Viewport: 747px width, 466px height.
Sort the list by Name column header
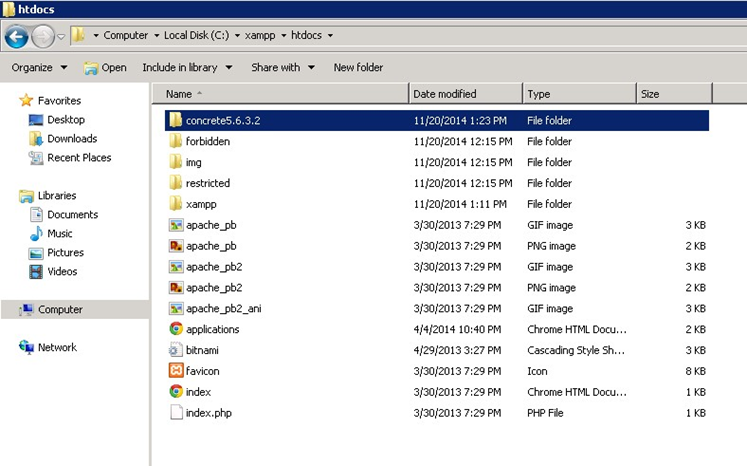pyautogui.click(x=179, y=94)
